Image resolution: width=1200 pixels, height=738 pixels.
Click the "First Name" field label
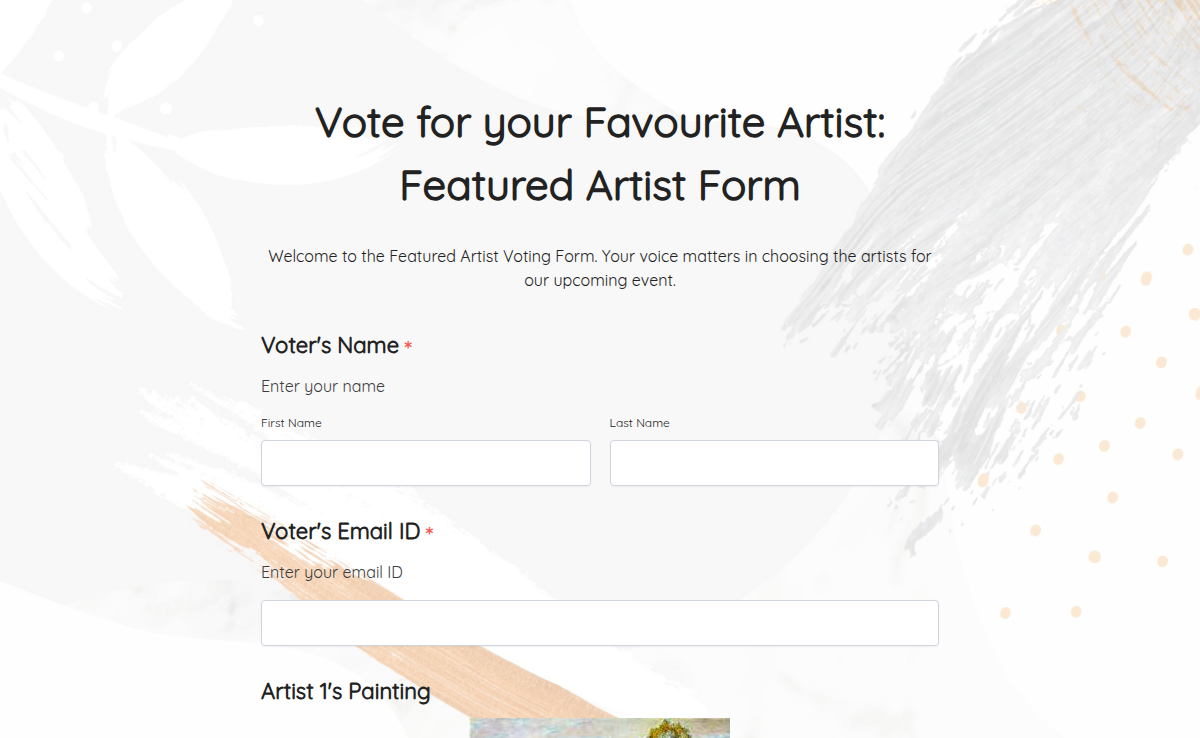[291, 422]
